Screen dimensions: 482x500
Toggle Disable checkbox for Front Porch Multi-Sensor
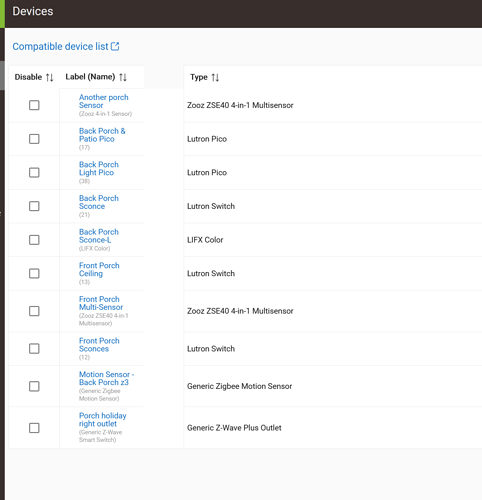34,311
